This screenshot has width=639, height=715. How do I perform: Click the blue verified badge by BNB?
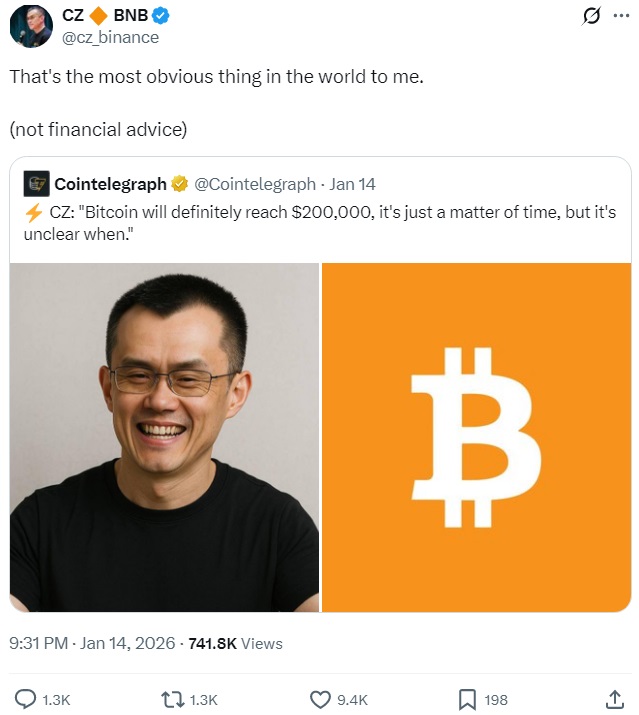pos(161,16)
